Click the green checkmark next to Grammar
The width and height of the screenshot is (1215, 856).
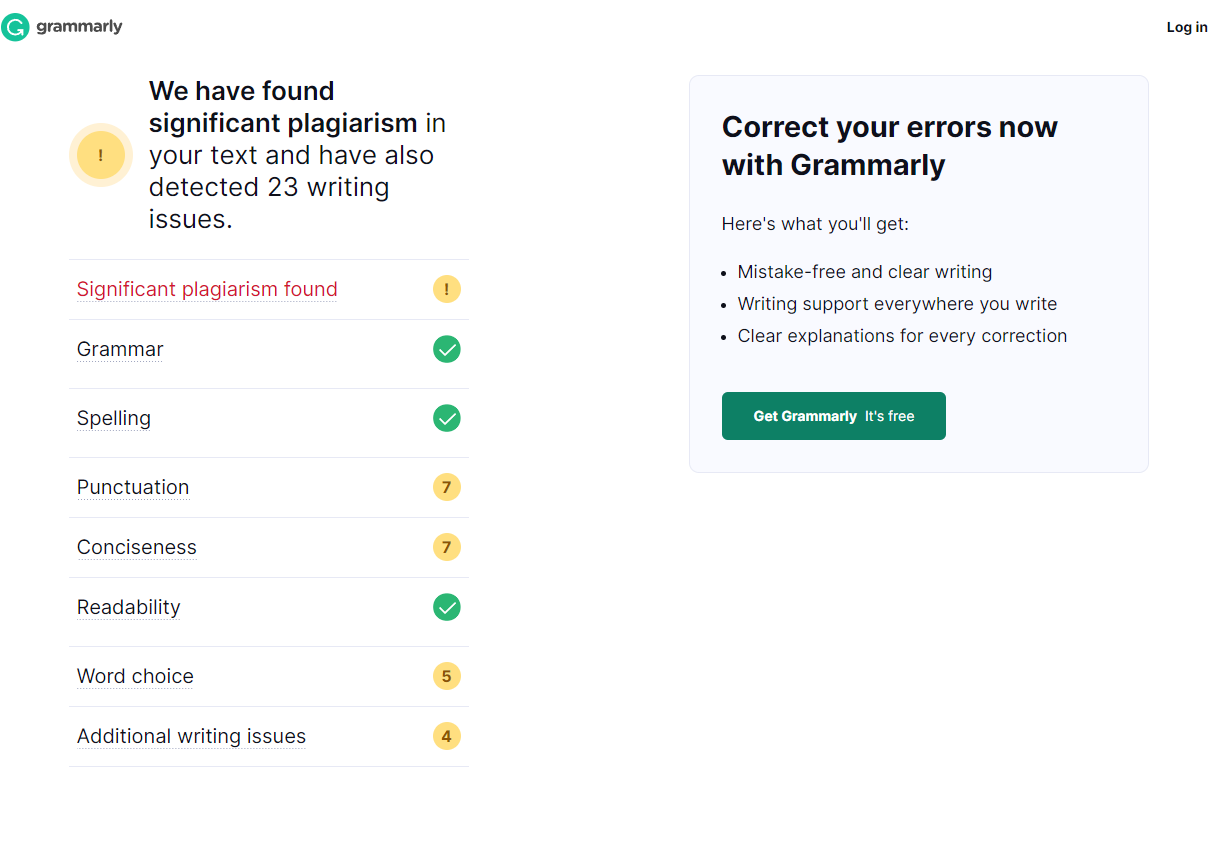[446, 349]
